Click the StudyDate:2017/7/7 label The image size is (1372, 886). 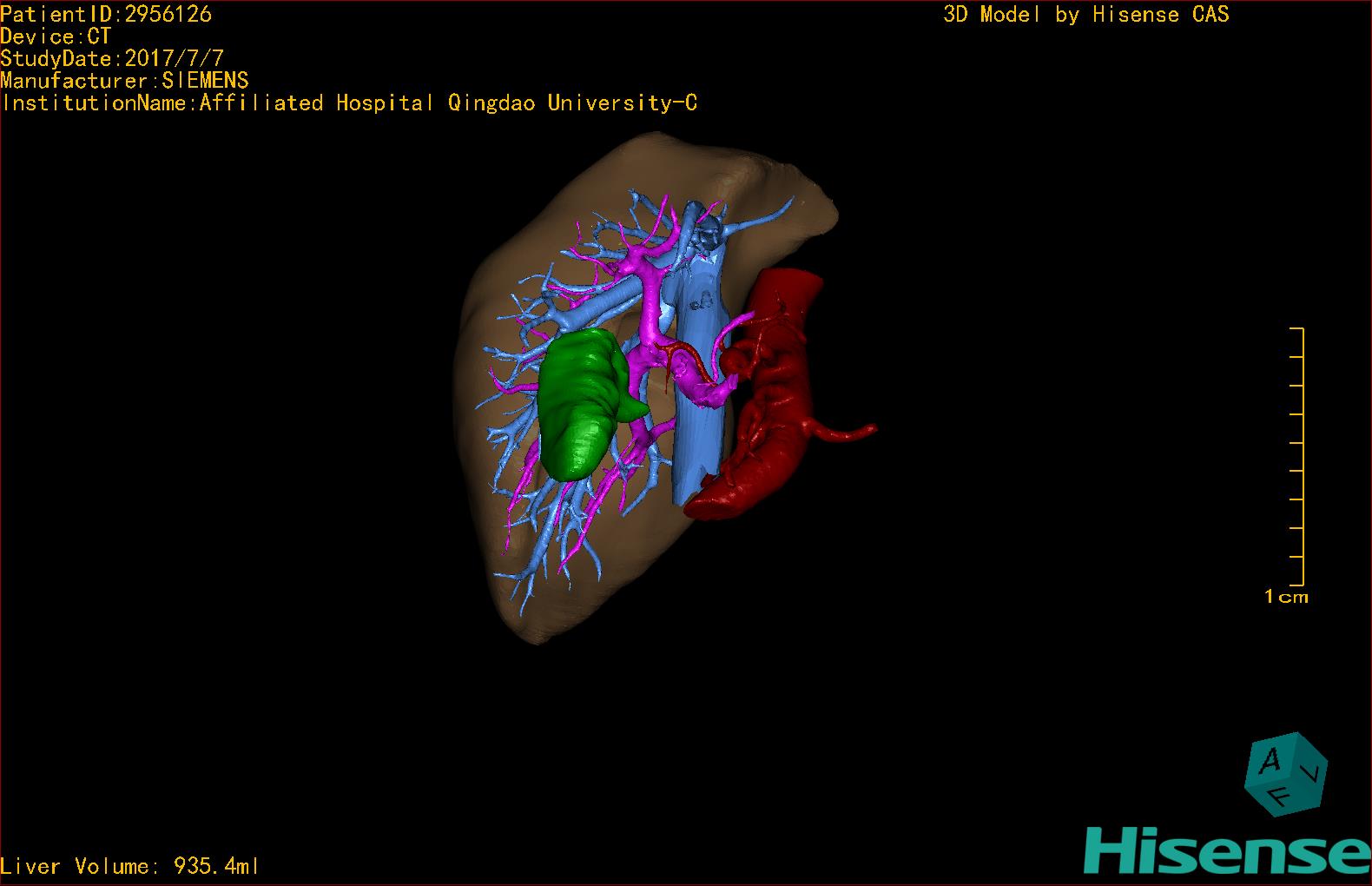click(x=112, y=59)
